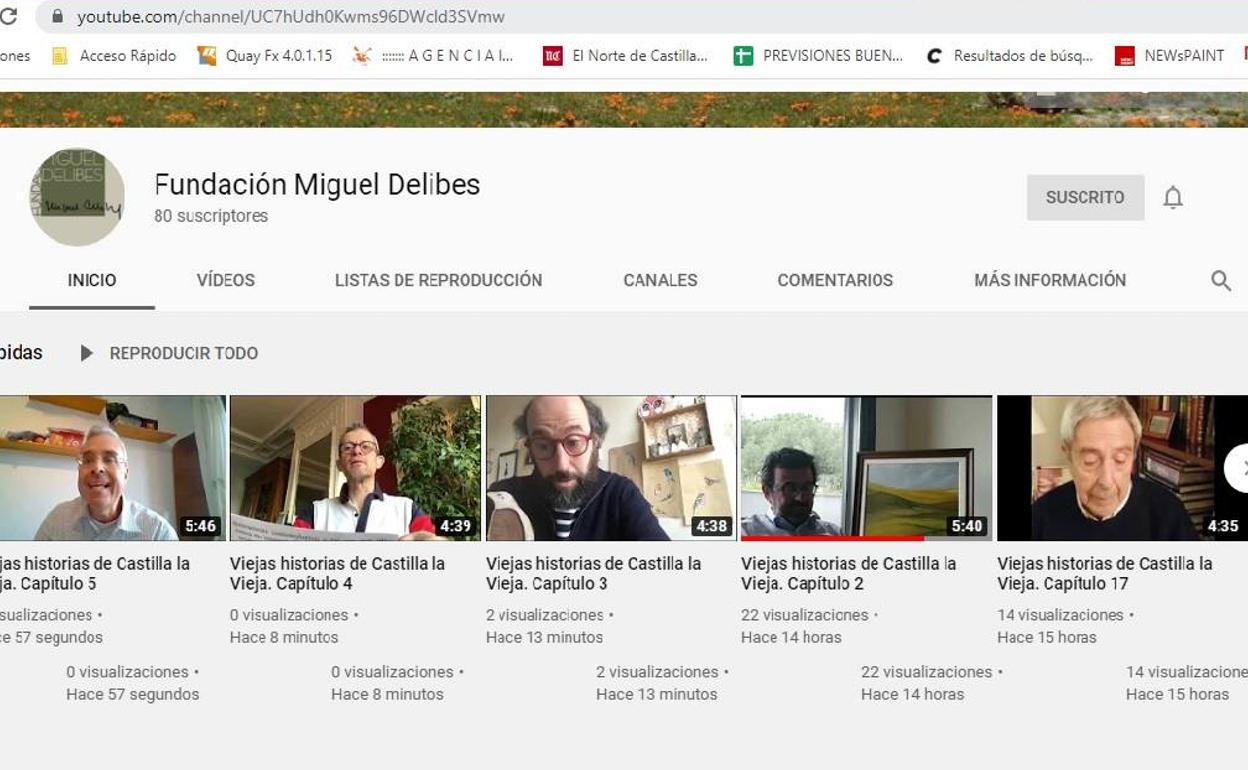Open the Quay Fx 4.0.1.15 bookmark
Screen dimensions: 1248x770
(265, 56)
